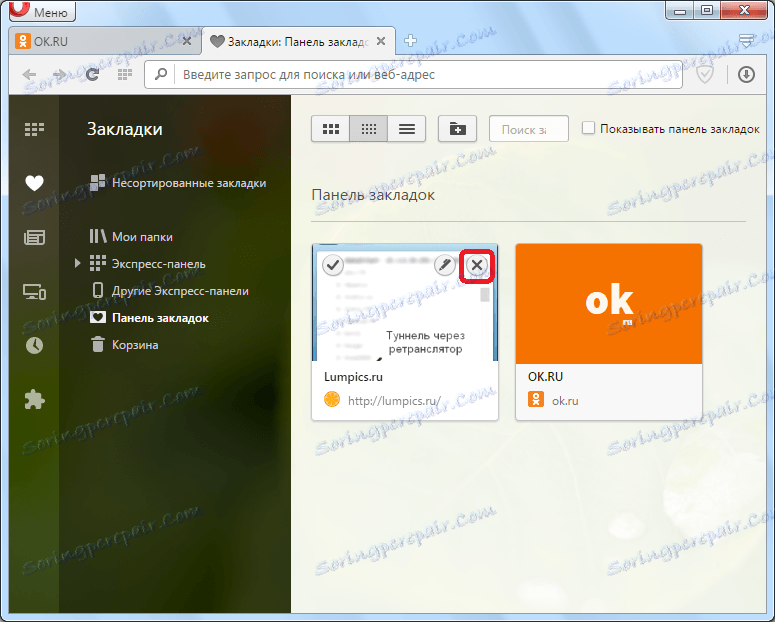
Task: Select Панель закладок folder
Action: (149, 318)
